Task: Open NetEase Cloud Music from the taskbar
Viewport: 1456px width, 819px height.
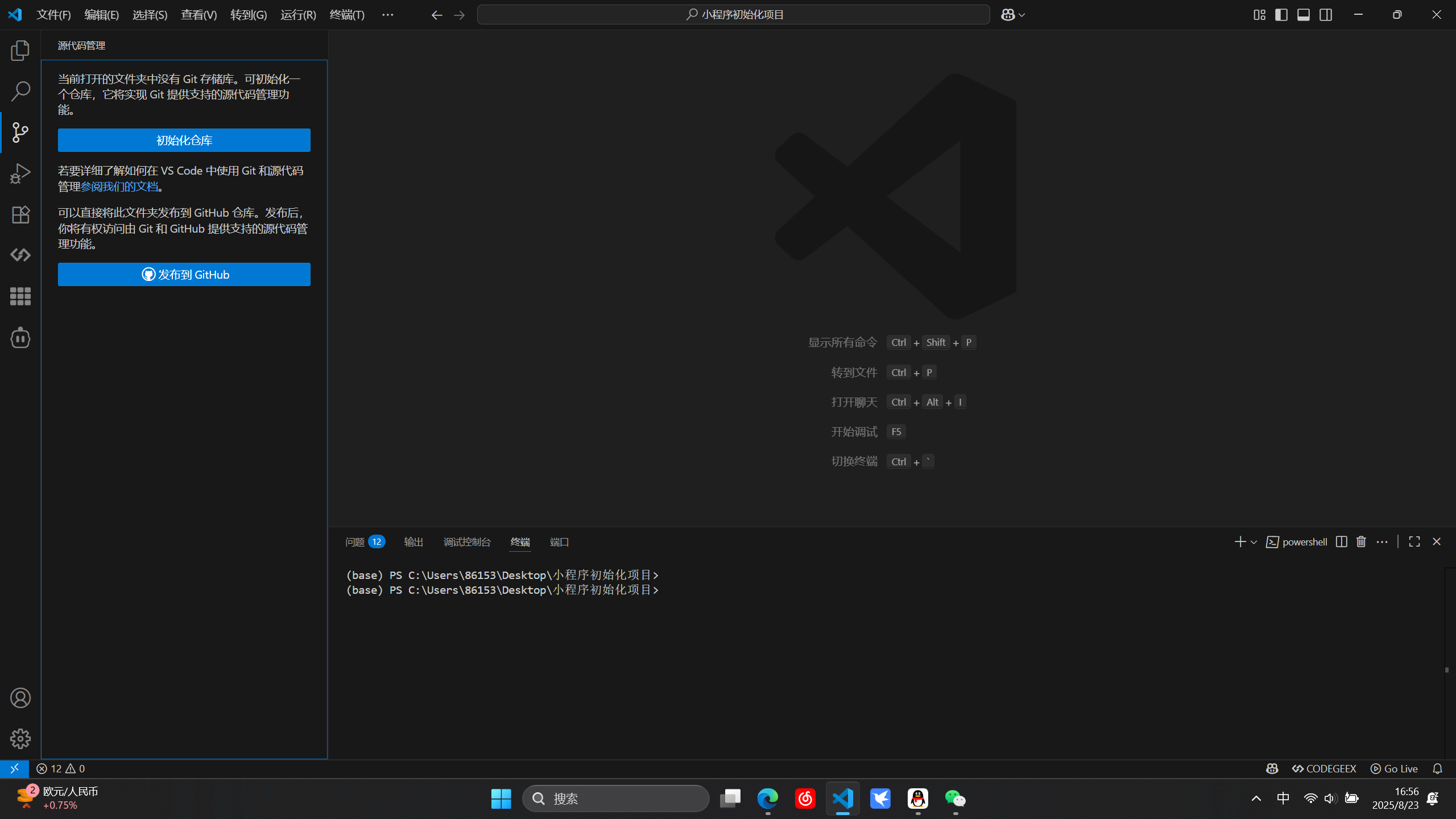Action: pyautogui.click(x=805, y=799)
